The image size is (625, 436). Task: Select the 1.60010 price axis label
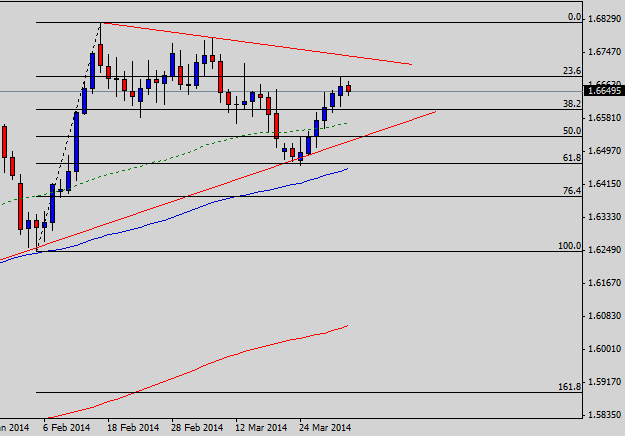tap(604, 349)
